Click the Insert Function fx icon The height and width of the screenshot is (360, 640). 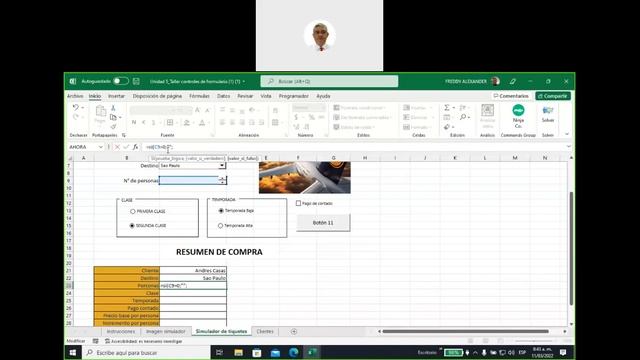pos(135,147)
